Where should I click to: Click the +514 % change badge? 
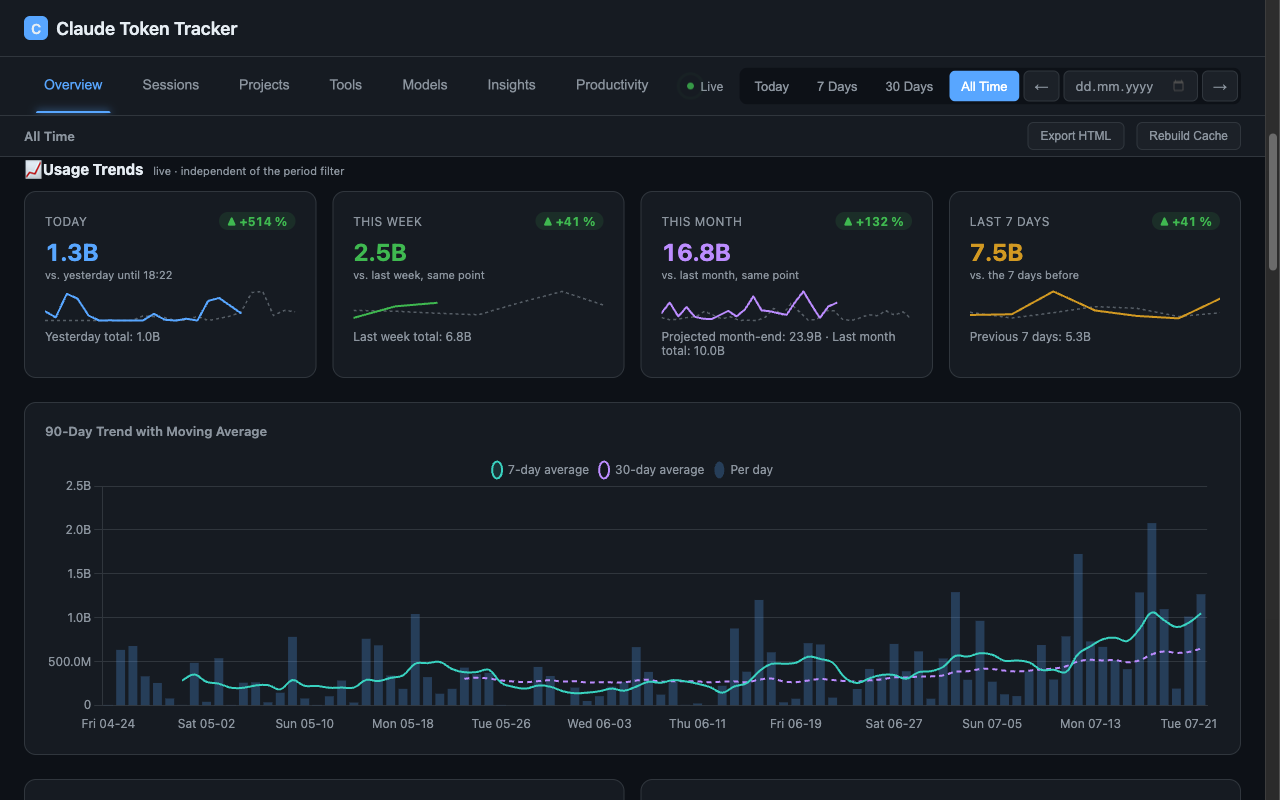click(x=257, y=222)
